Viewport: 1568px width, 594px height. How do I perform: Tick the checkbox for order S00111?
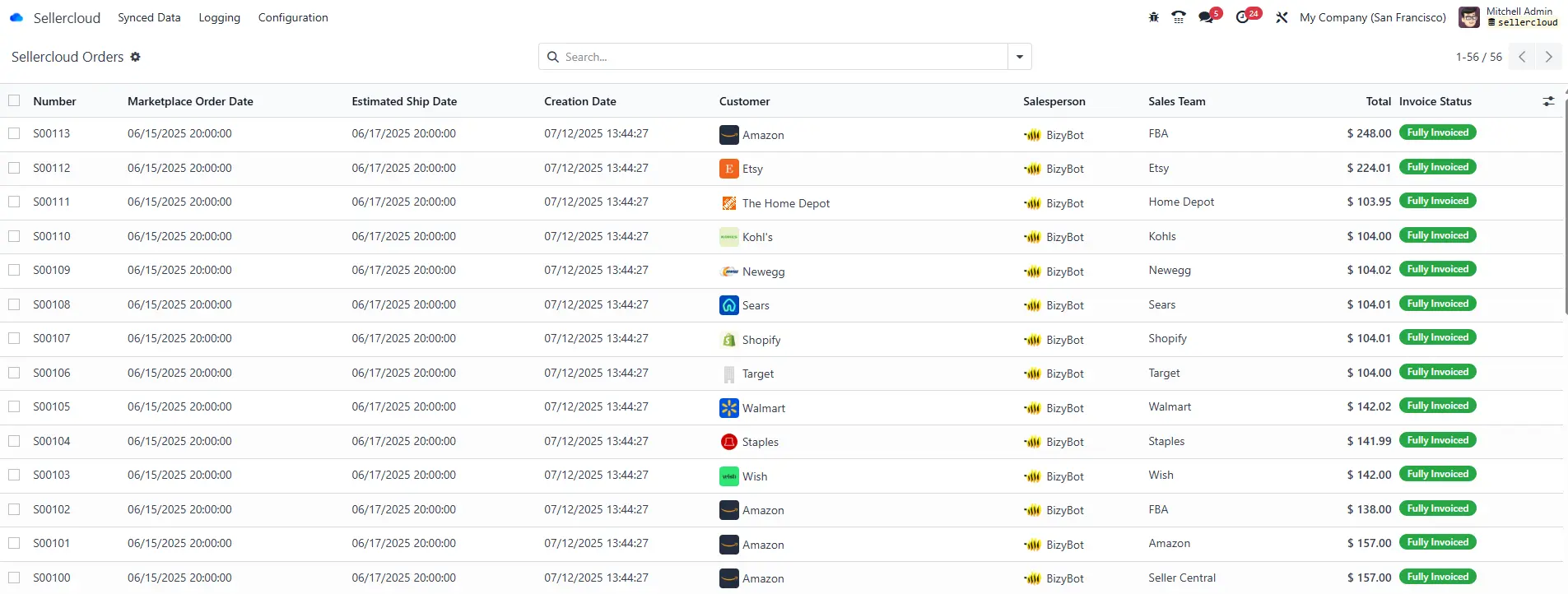pos(14,202)
